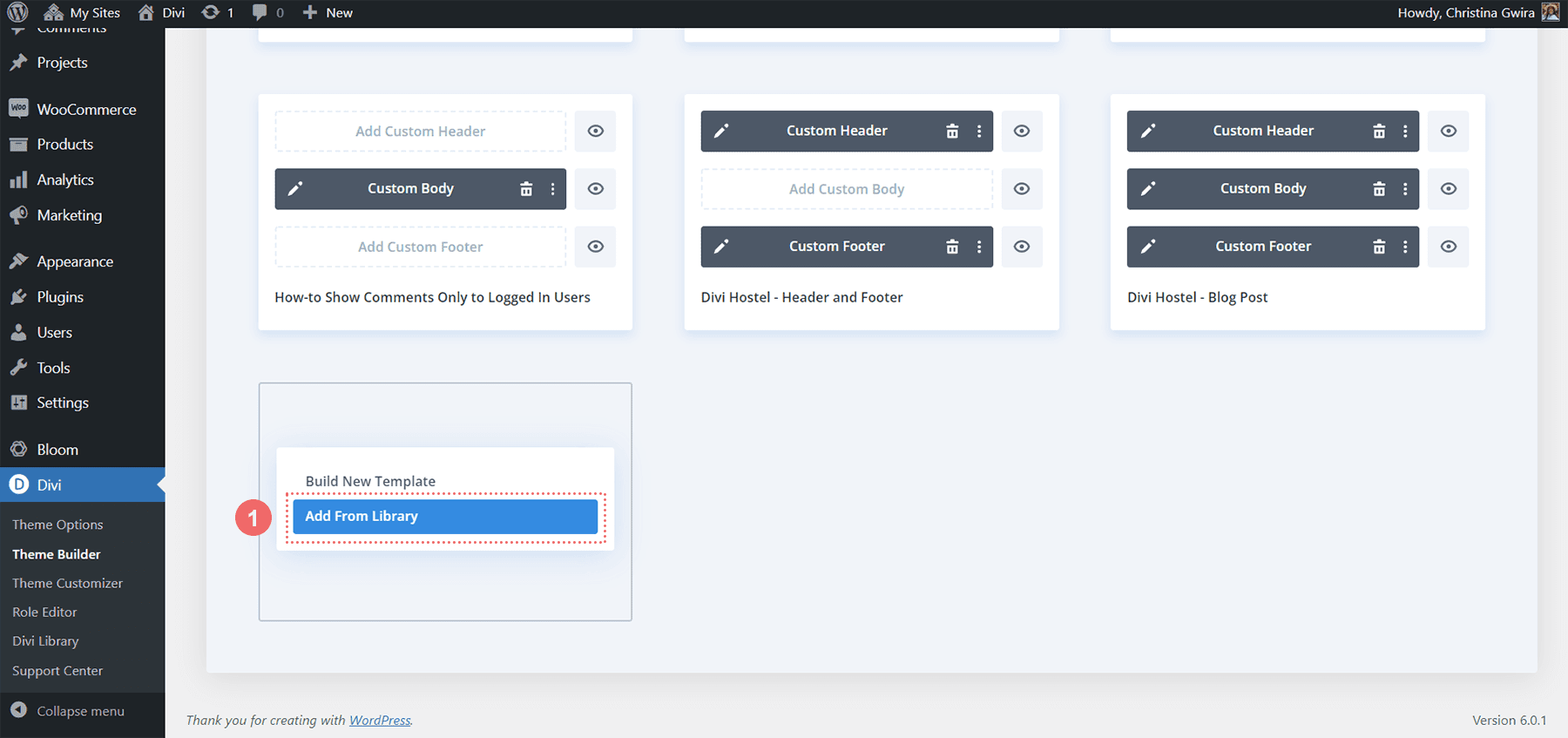Open more options for Custom Footer in Header and Footer template
The height and width of the screenshot is (738, 1568).
pyautogui.click(x=979, y=247)
